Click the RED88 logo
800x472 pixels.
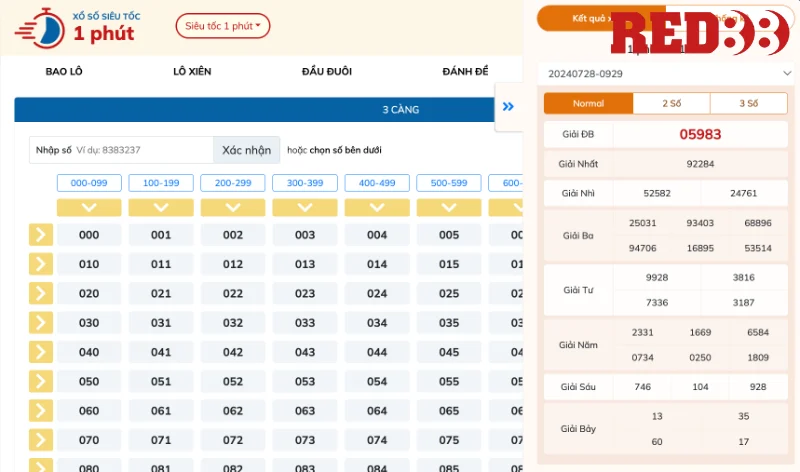coord(698,35)
